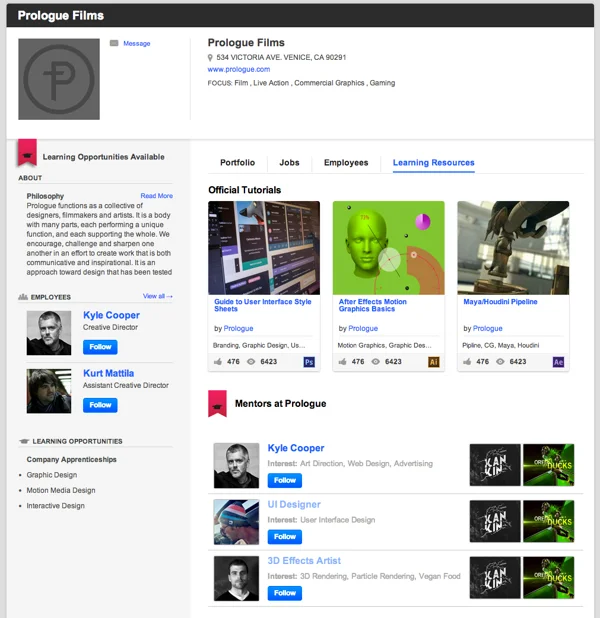600x618 pixels.
Task: Click the green head After Effects thumbnail
Action: tap(389, 248)
